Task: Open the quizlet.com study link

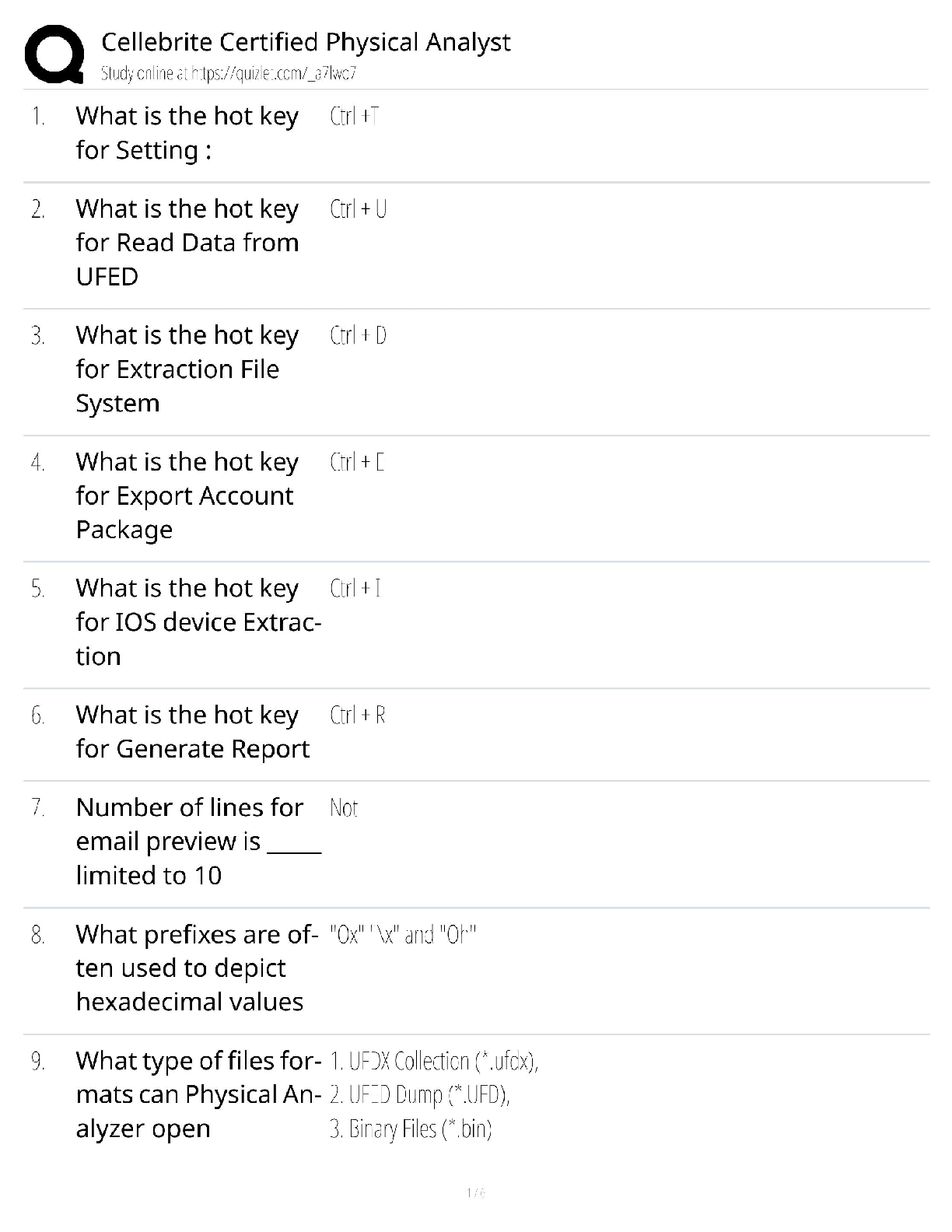Action: [x=229, y=74]
